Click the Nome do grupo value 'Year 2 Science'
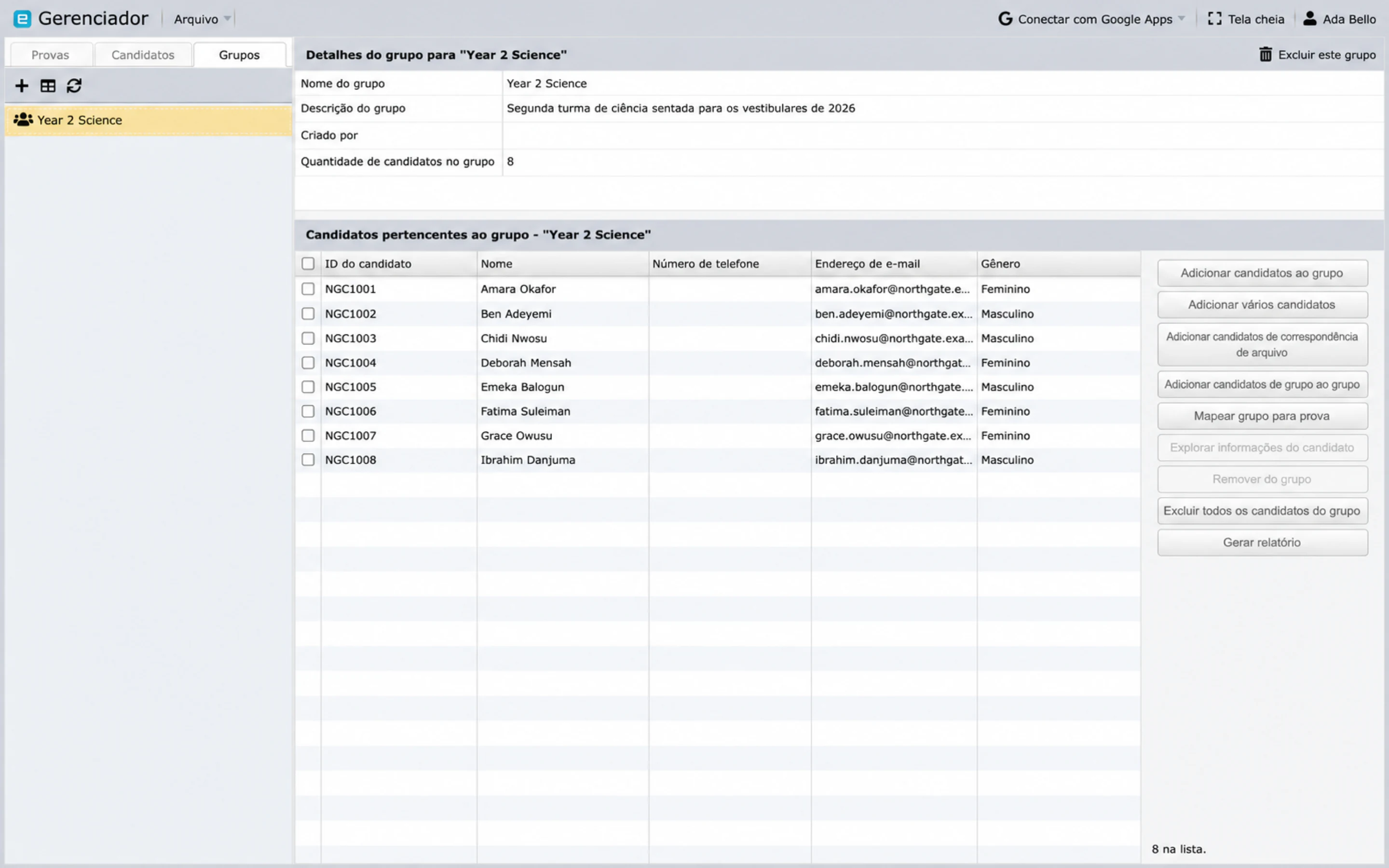Viewport: 1389px width, 868px height. [x=546, y=83]
